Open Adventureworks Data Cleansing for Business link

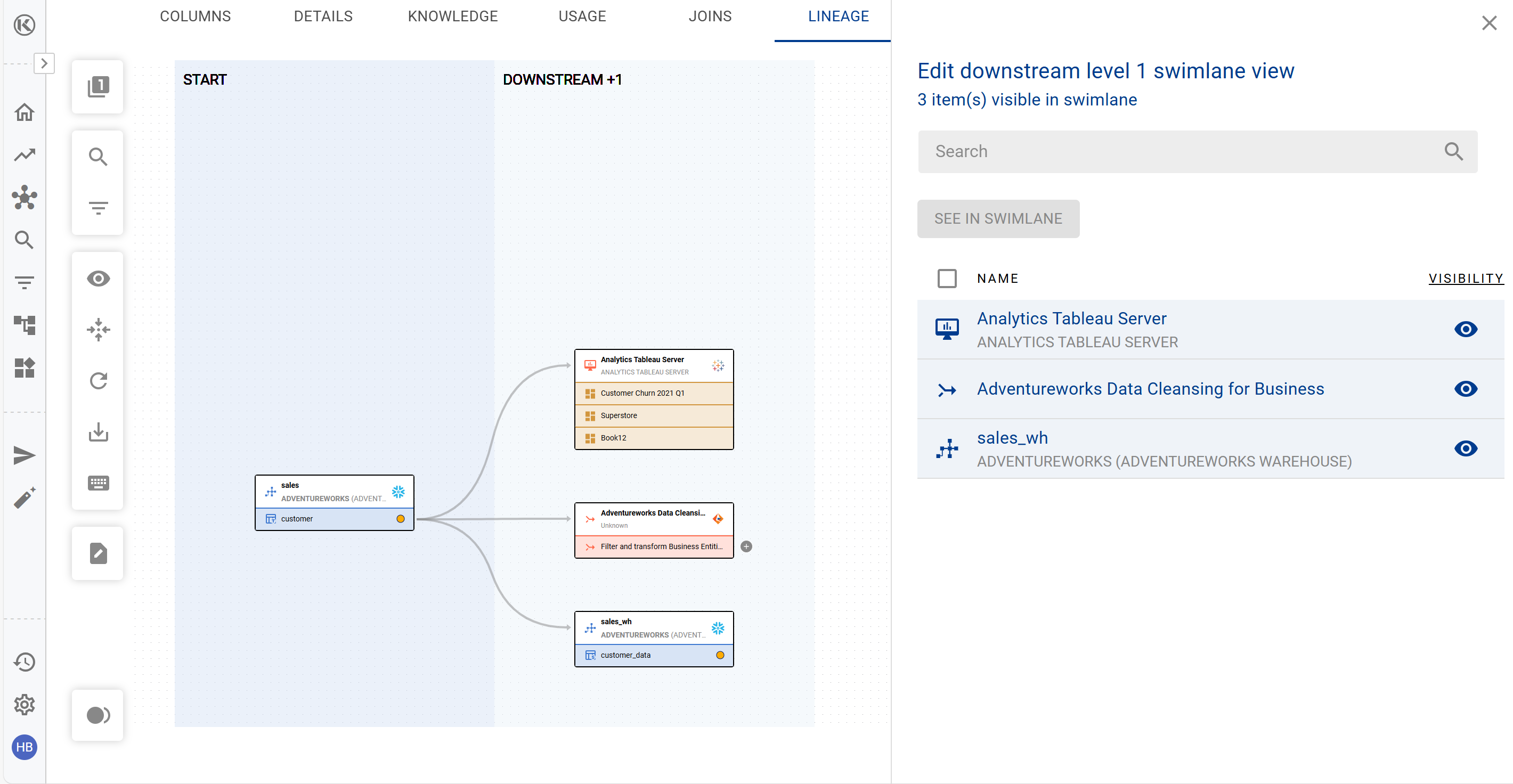point(1150,389)
